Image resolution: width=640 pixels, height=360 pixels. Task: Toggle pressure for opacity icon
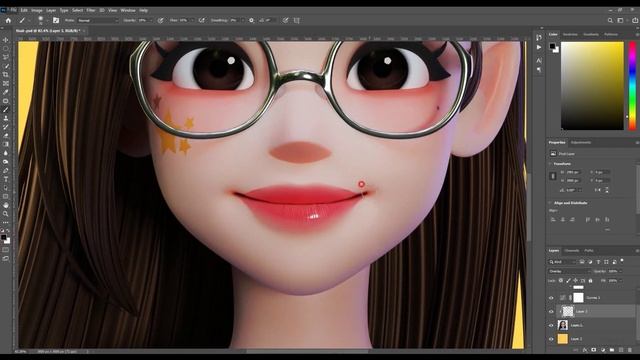(161, 20)
